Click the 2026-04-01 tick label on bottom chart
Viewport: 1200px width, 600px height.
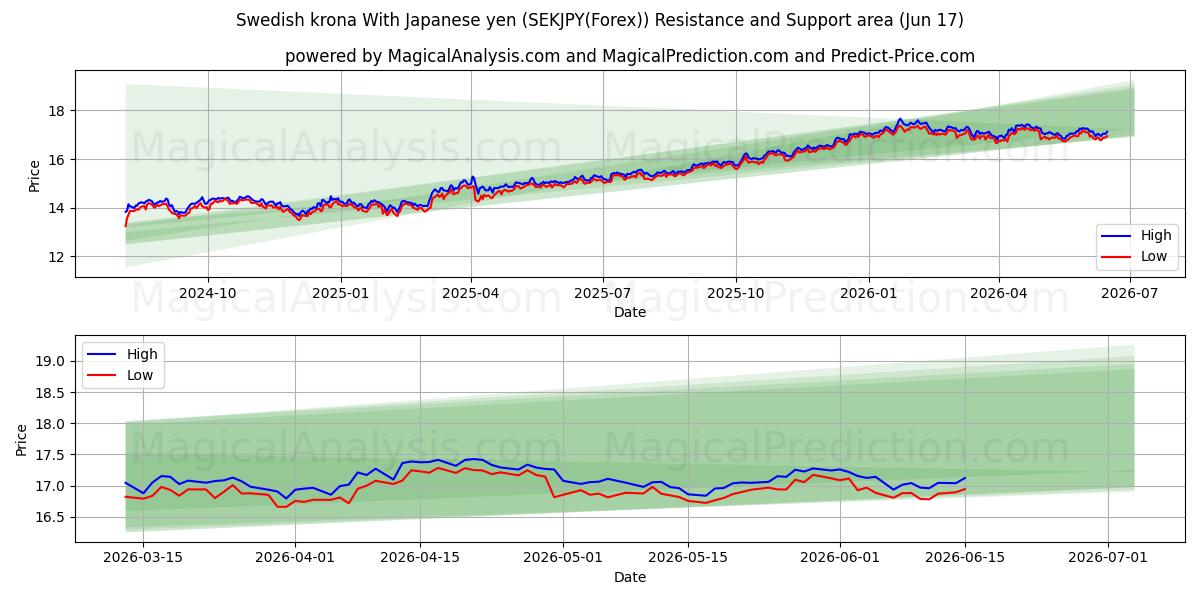[295, 558]
